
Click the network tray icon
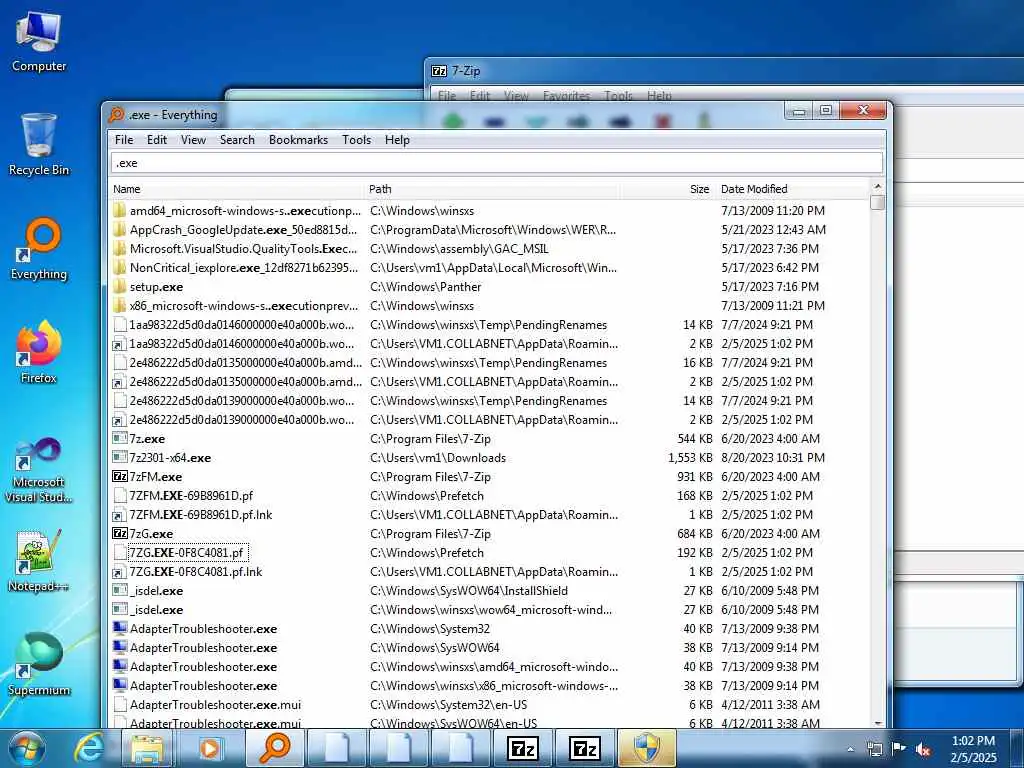pyautogui.click(x=874, y=750)
